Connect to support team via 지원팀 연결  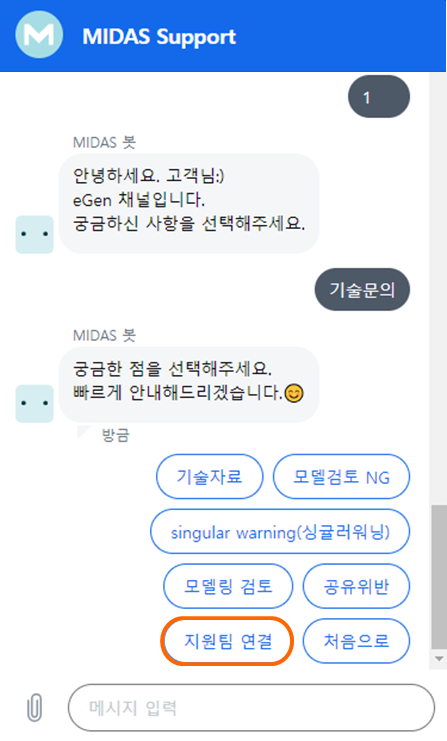point(227,641)
